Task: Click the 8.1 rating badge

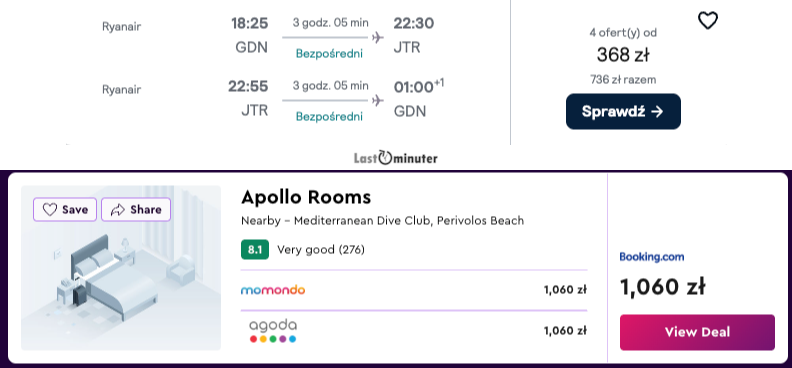Action: [255, 249]
